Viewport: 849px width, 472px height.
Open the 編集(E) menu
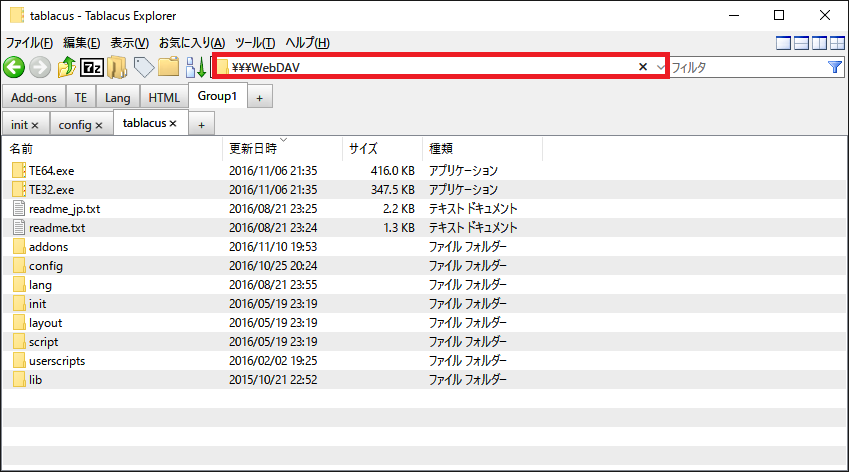tap(82, 43)
